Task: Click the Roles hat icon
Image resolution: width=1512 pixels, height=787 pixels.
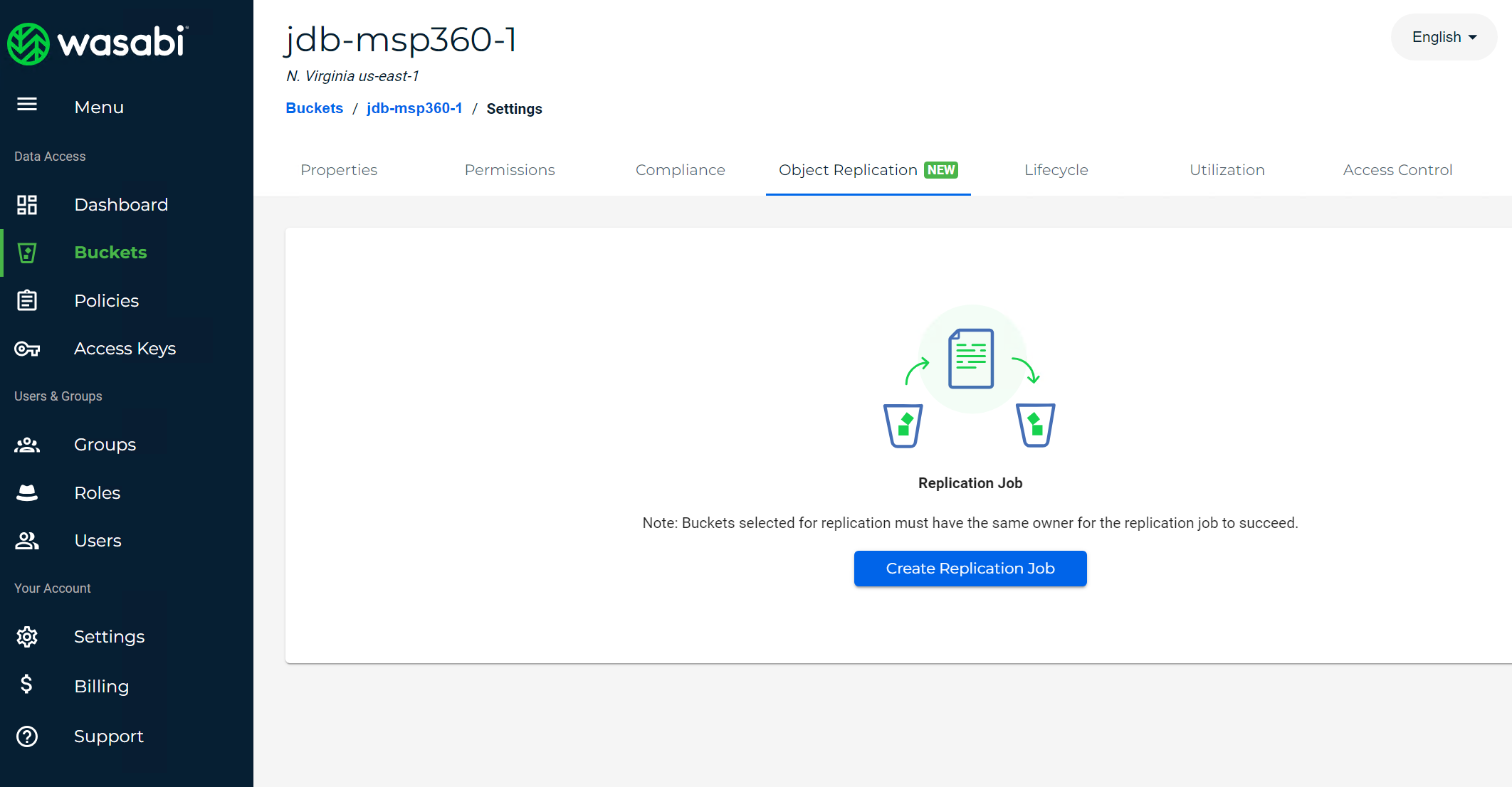Action: [27, 492]
